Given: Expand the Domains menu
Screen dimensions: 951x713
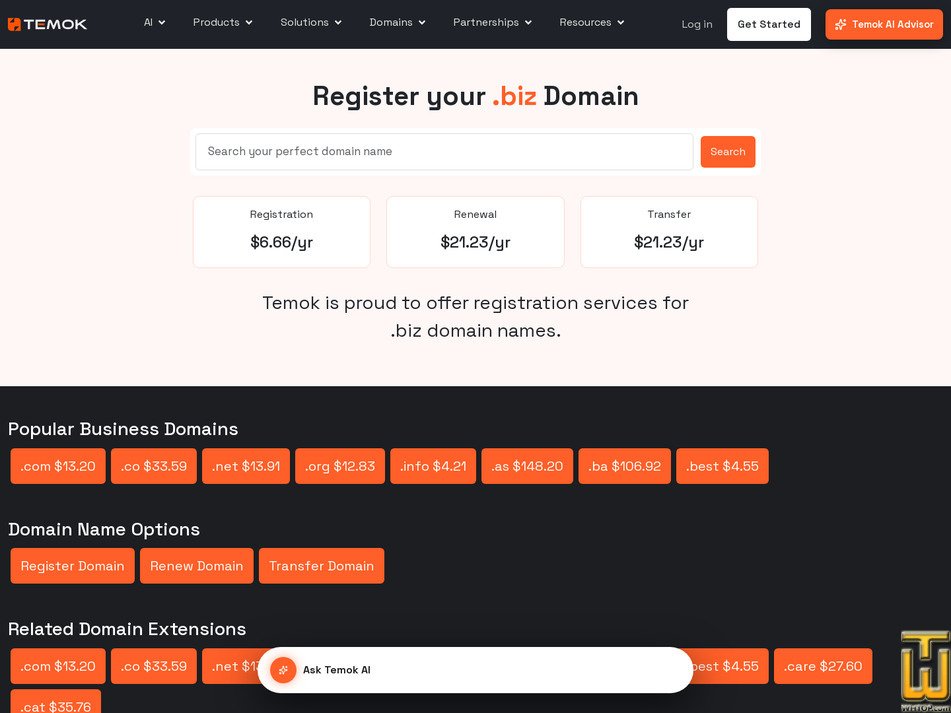Looking at the screenshot, I should point(397,22).
